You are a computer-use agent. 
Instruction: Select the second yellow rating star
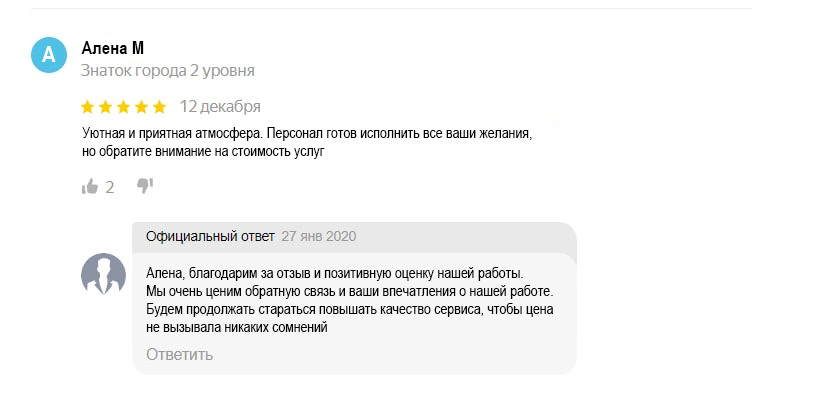pos(105,107)
